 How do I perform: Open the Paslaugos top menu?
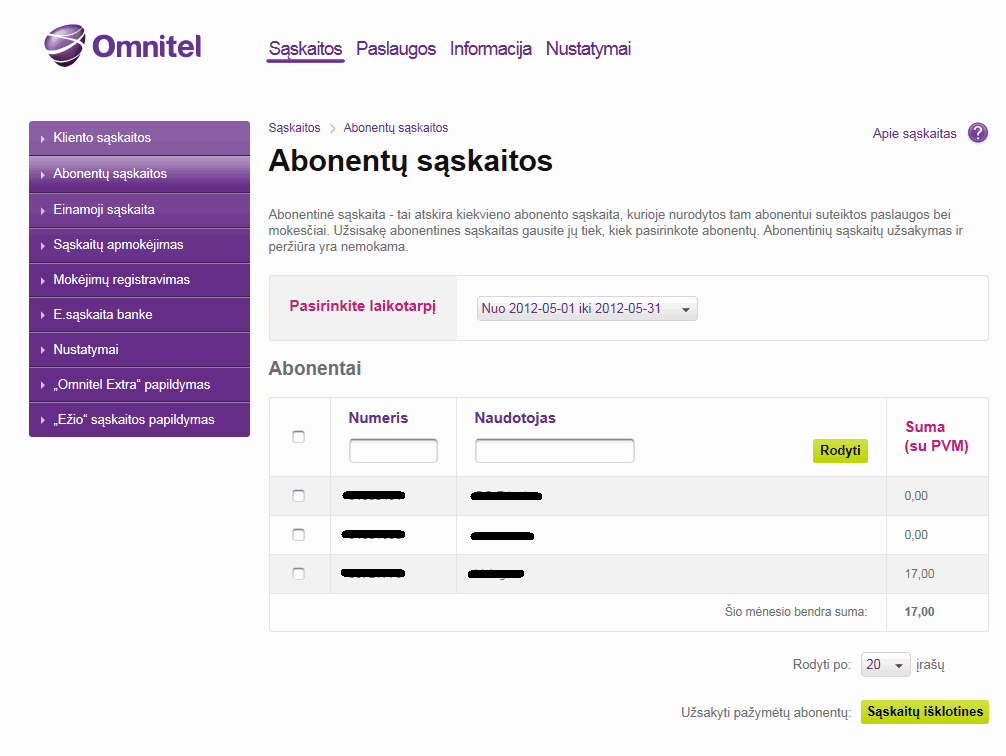pos(396,49)
